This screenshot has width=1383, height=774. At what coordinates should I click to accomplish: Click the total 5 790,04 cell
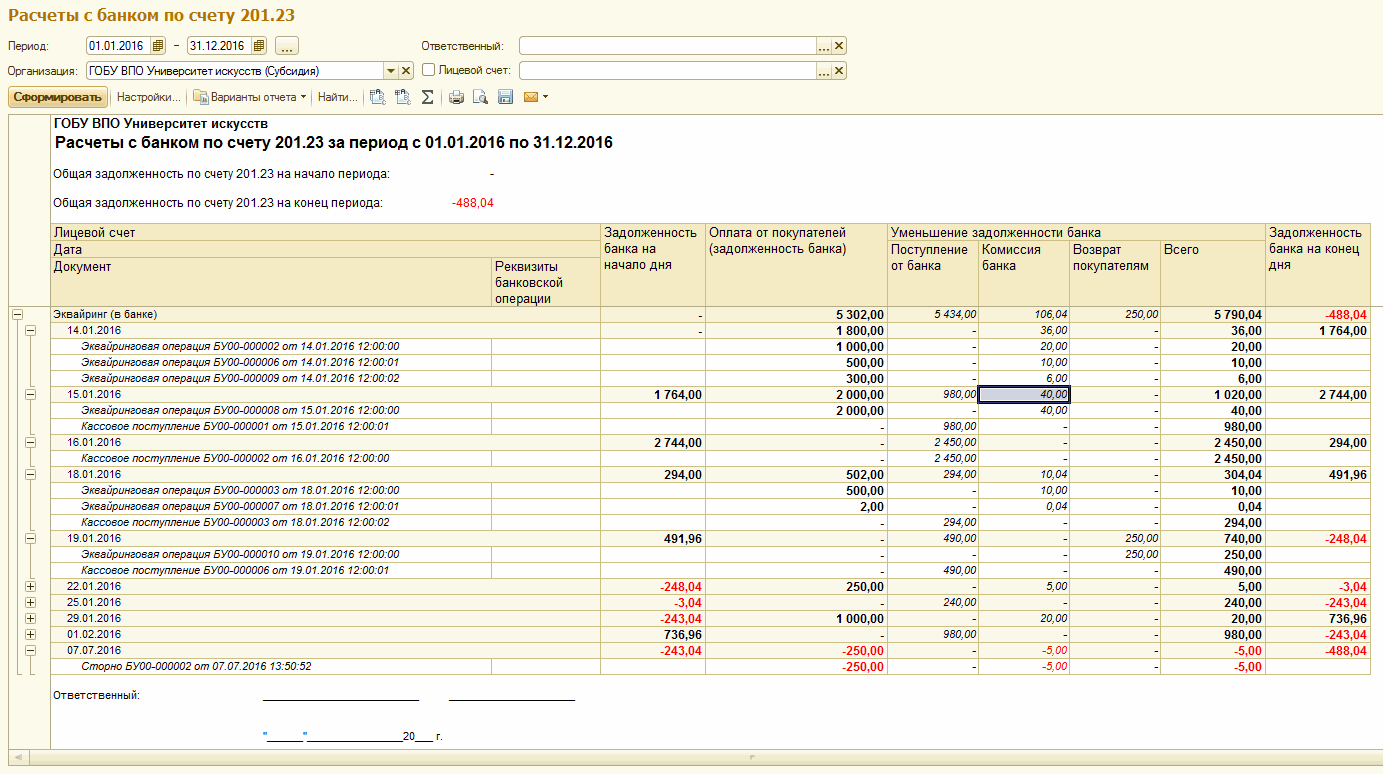tap(1213, 314)
